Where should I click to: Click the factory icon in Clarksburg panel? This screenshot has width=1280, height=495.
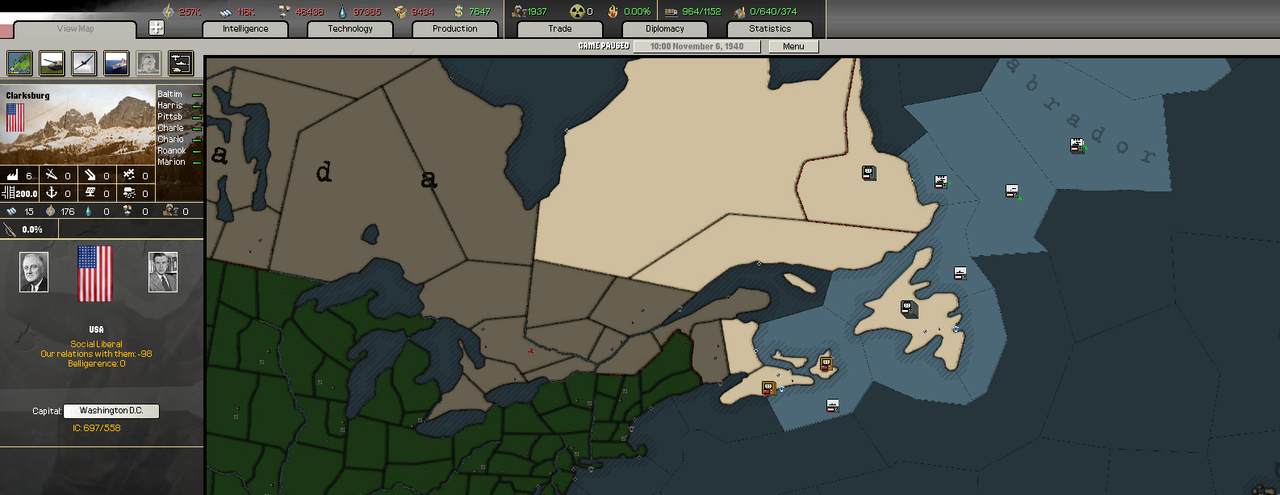click(x=13, y=176)
